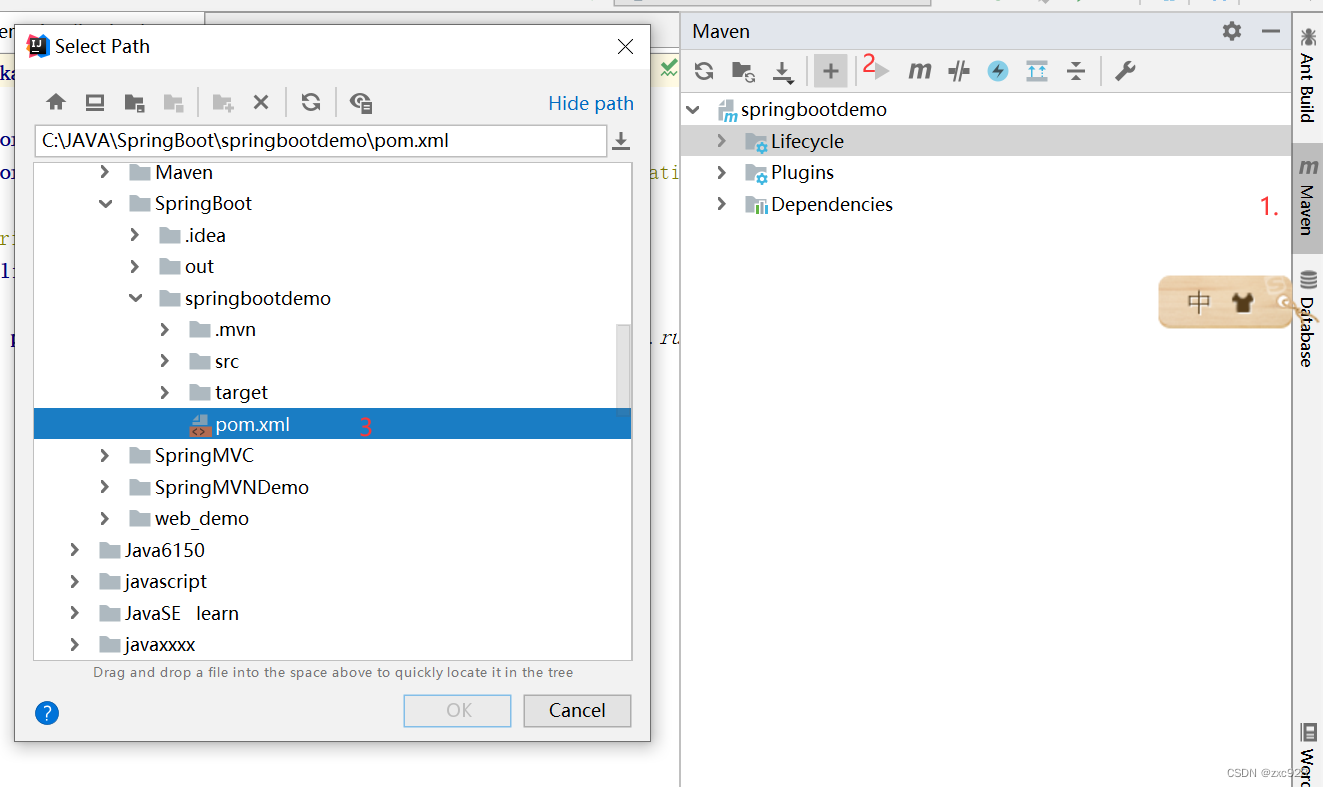Click the path input field

click(321, 141)
